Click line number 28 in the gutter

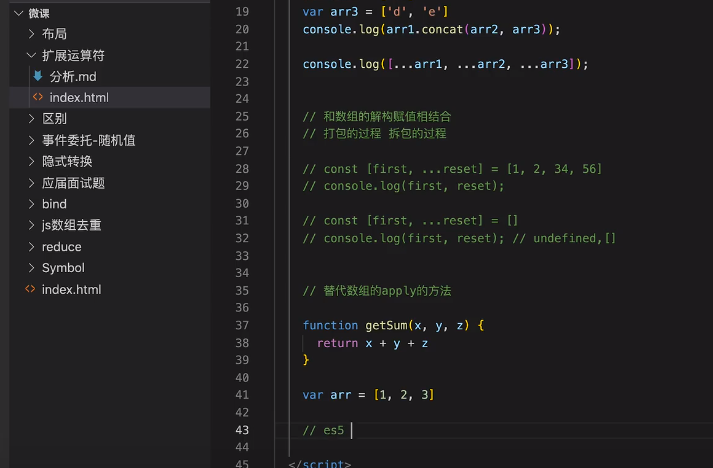[242, 169]
